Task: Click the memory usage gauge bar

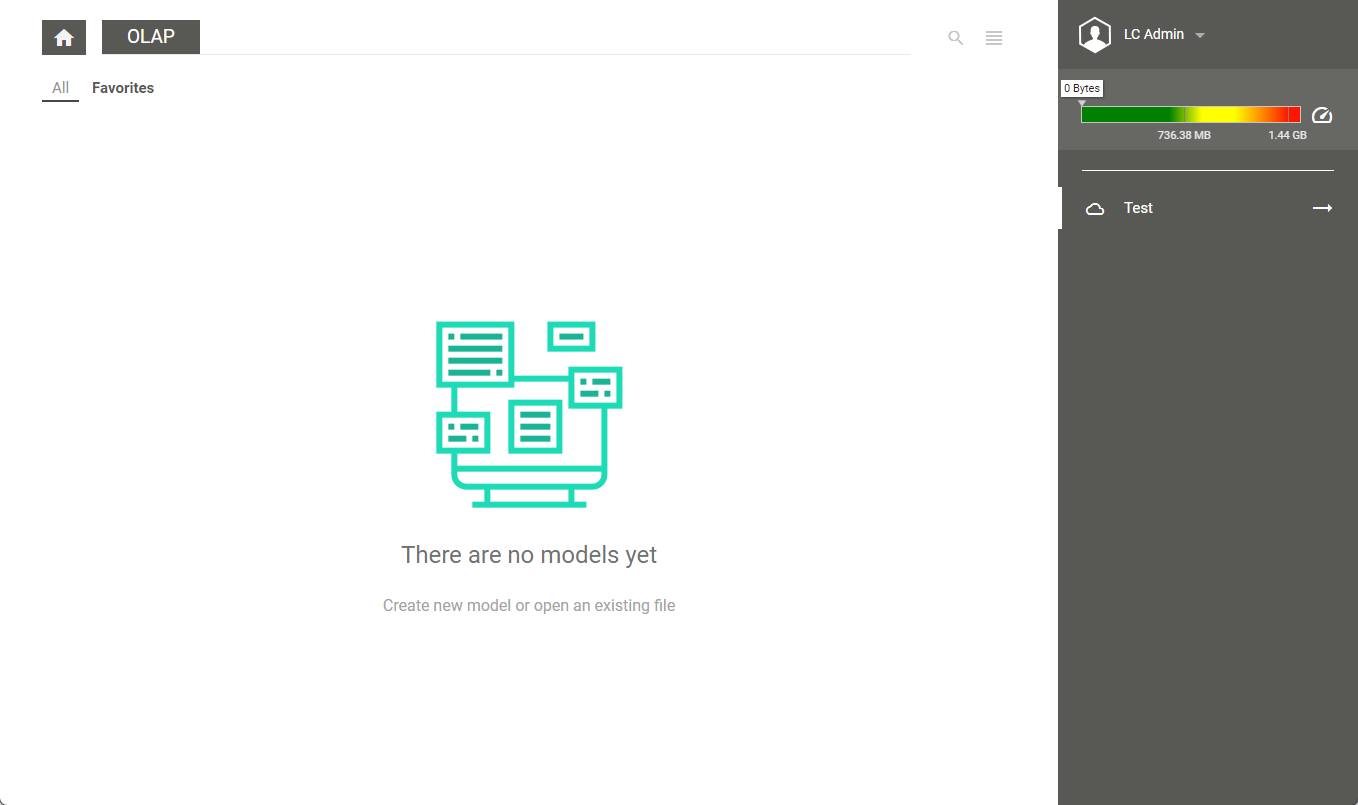Action: [1191, 115]
